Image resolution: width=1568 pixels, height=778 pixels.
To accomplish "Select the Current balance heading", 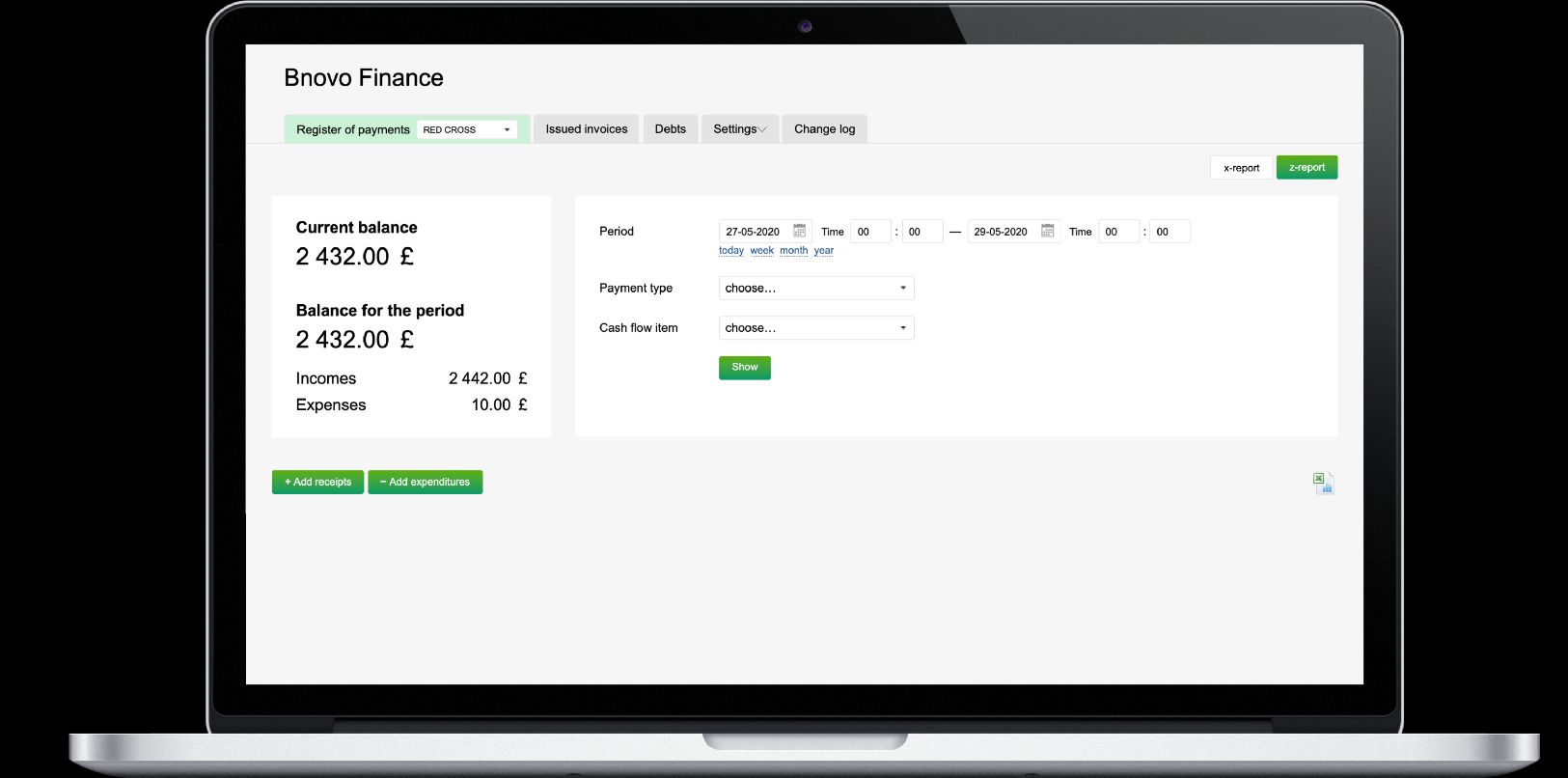I will (x=357, y=228).
